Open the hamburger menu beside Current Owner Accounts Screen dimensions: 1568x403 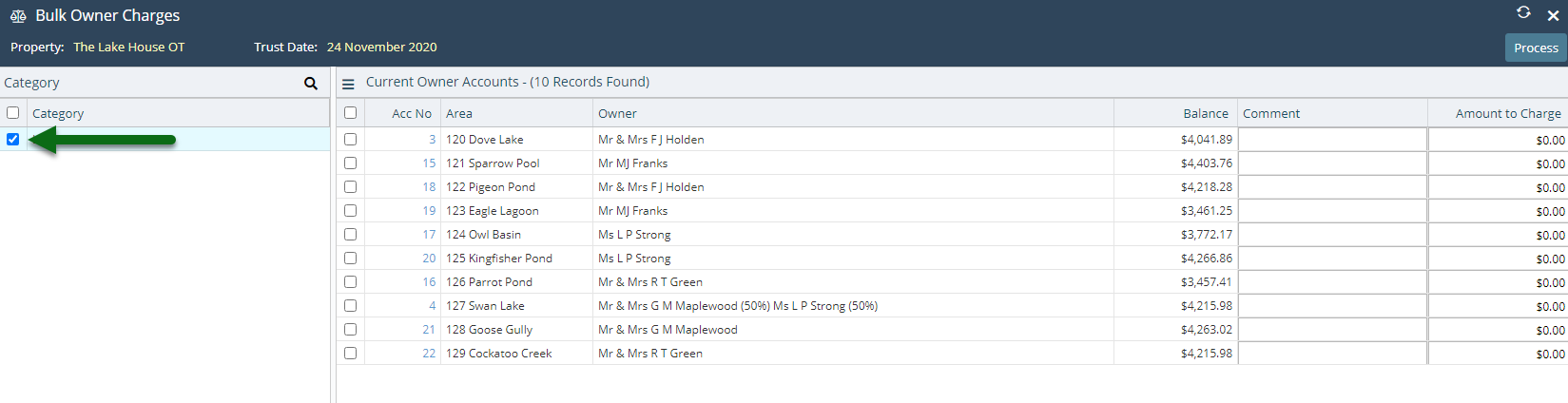click(348, 84)
